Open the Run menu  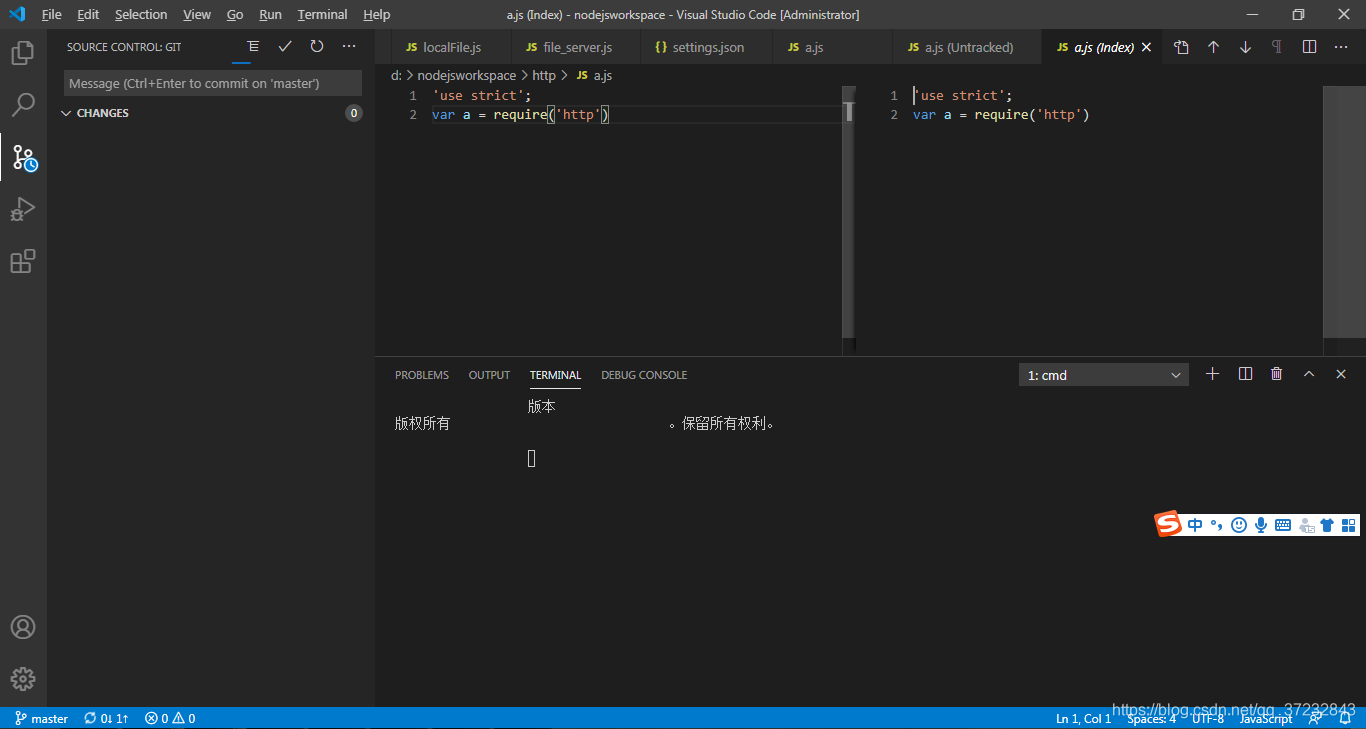(270, 14)
